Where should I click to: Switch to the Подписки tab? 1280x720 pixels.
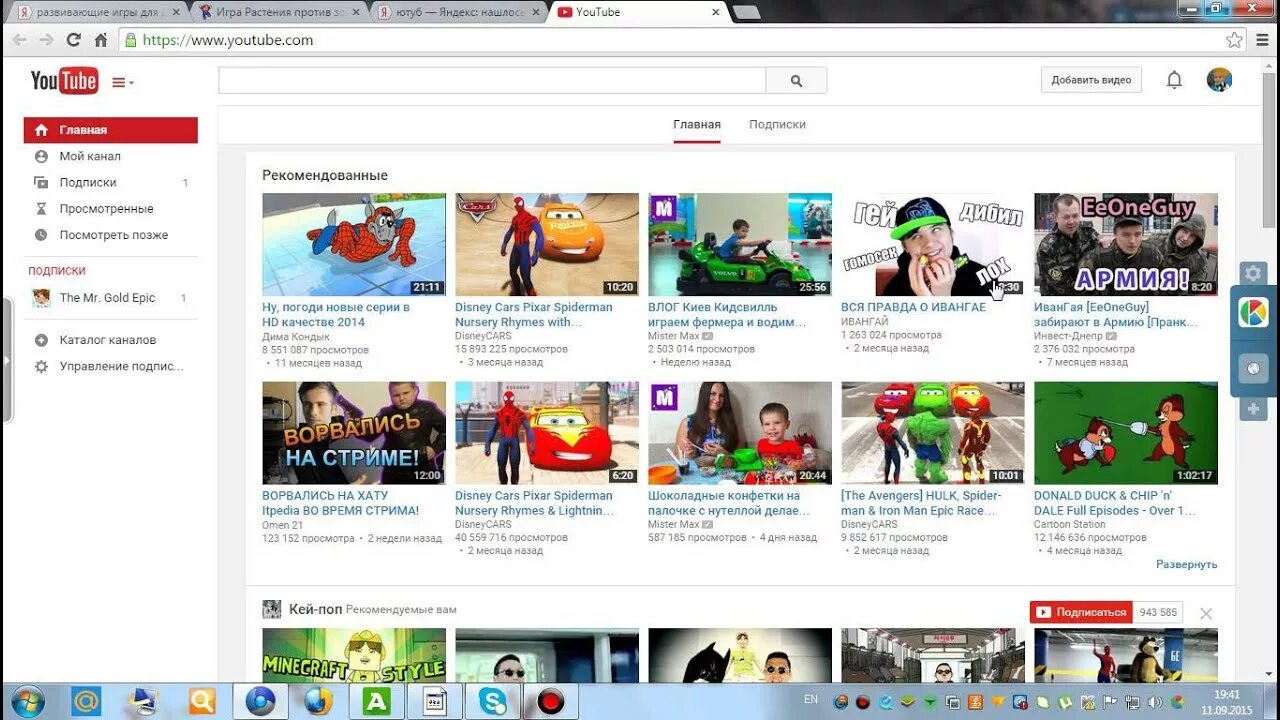click(x=777, y=125)
